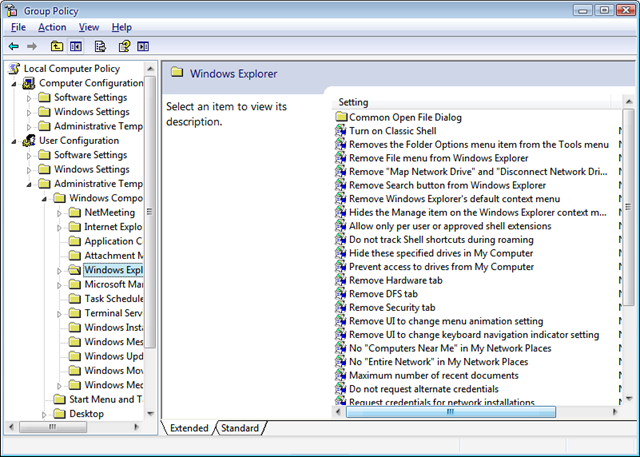Click the tree pane vertical scrollbar thumb
The width and height of the screenshot is (640, 457).
(x=150, y=212)
